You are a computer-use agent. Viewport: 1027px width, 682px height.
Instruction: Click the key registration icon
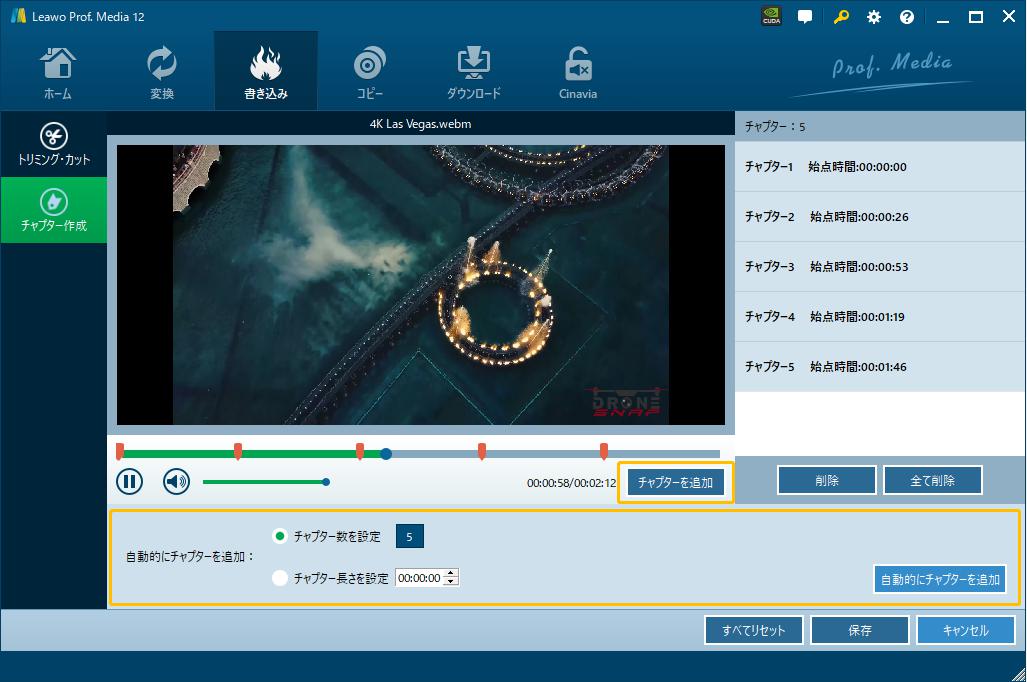[841, 17]
